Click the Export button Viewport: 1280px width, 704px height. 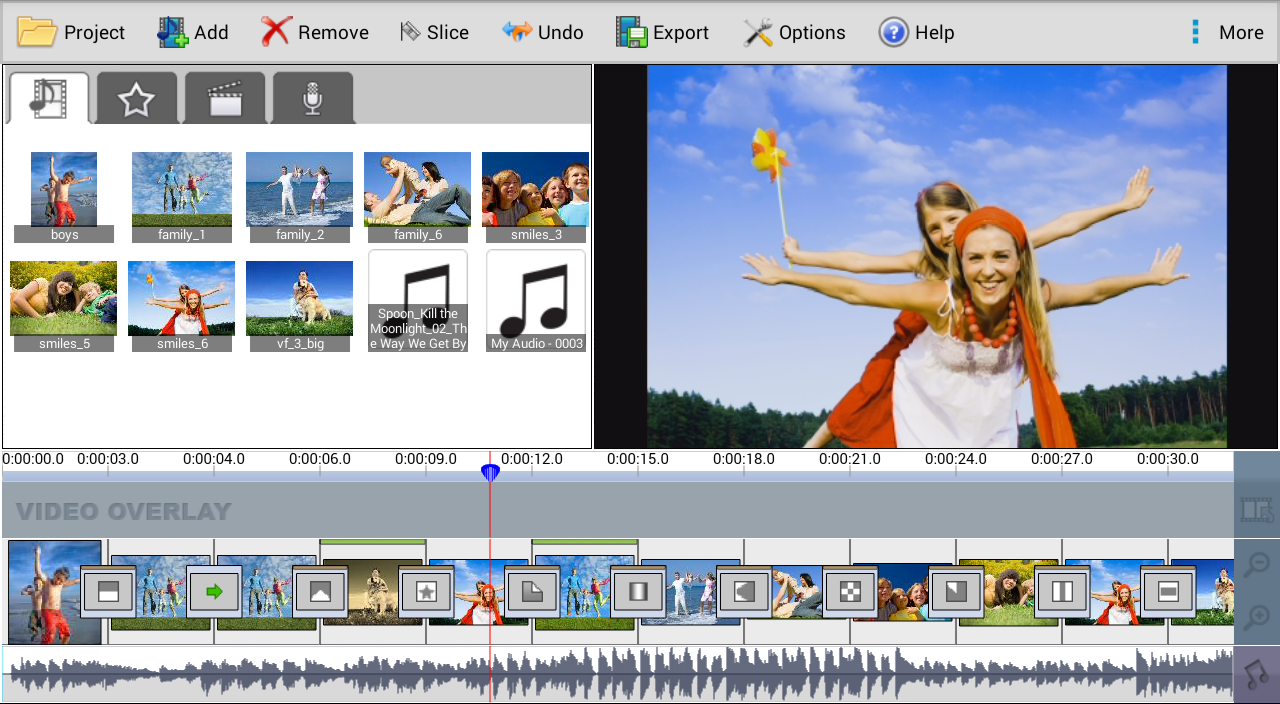click(x=662, y=31)
